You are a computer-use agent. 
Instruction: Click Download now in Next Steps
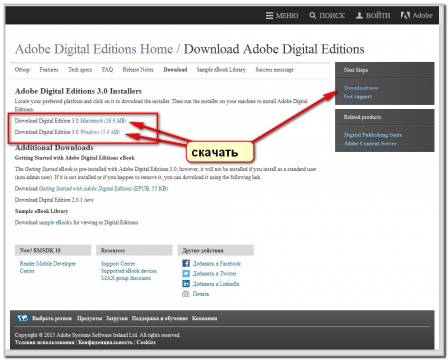361,88
